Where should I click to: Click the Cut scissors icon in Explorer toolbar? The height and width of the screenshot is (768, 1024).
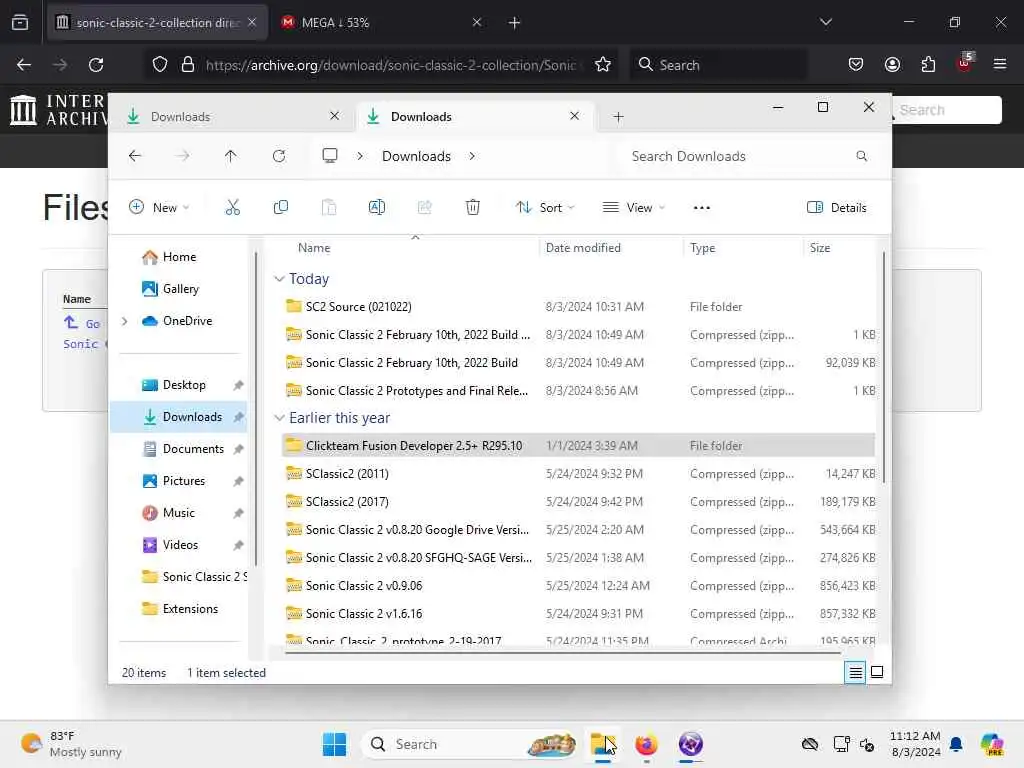tap(232, 208)
